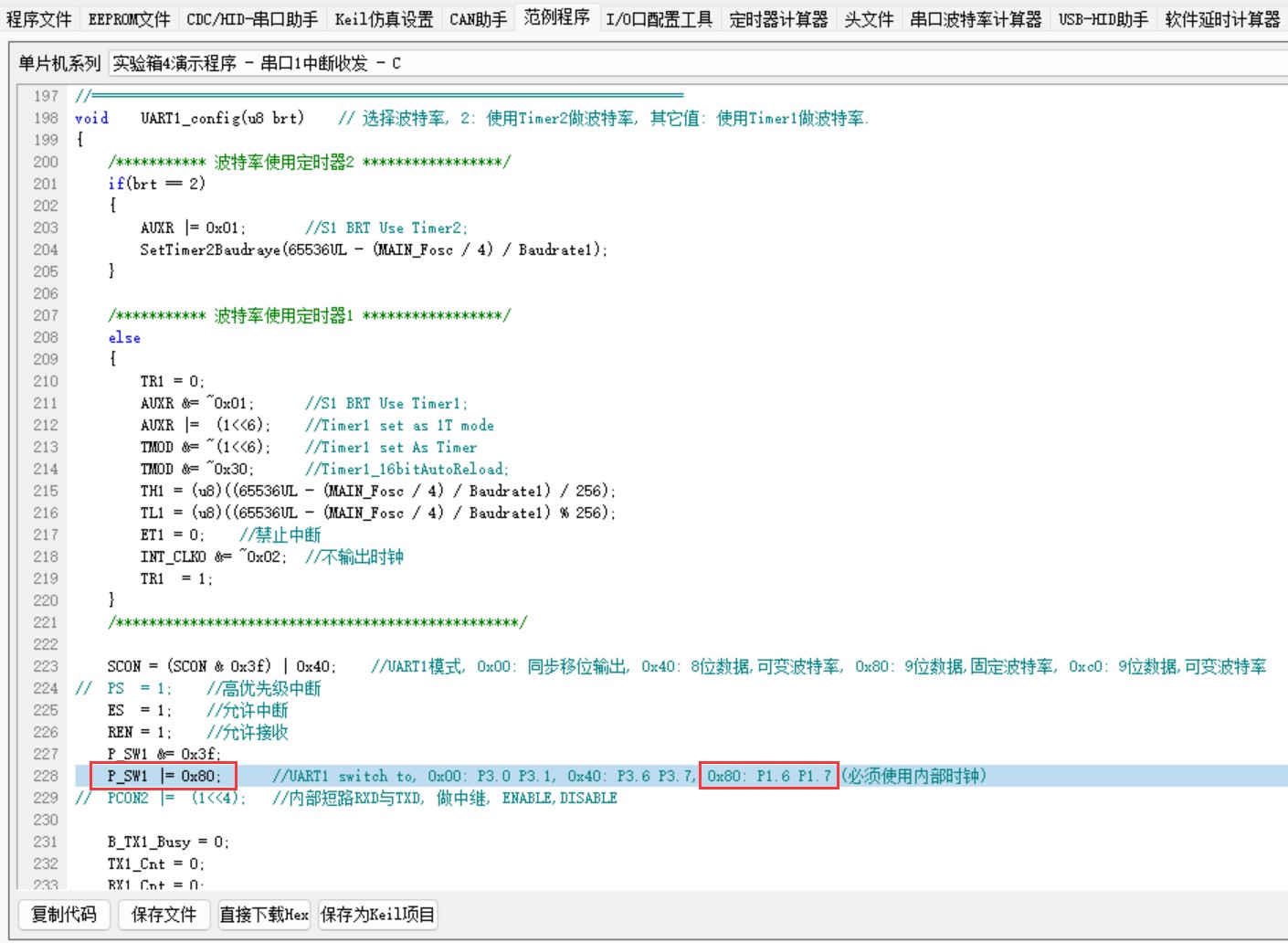
Task: Click the TL1 assignment code line
Action: pyautogui.click(x=378, y=513)
